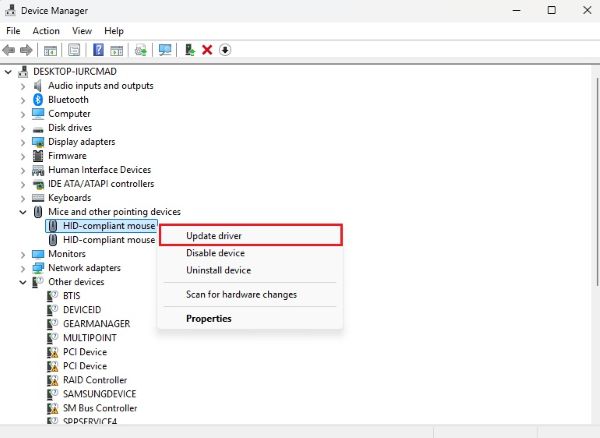Click the Bluetooth category icon
Viewport: 600px width, 438px height.
point(38,99)
